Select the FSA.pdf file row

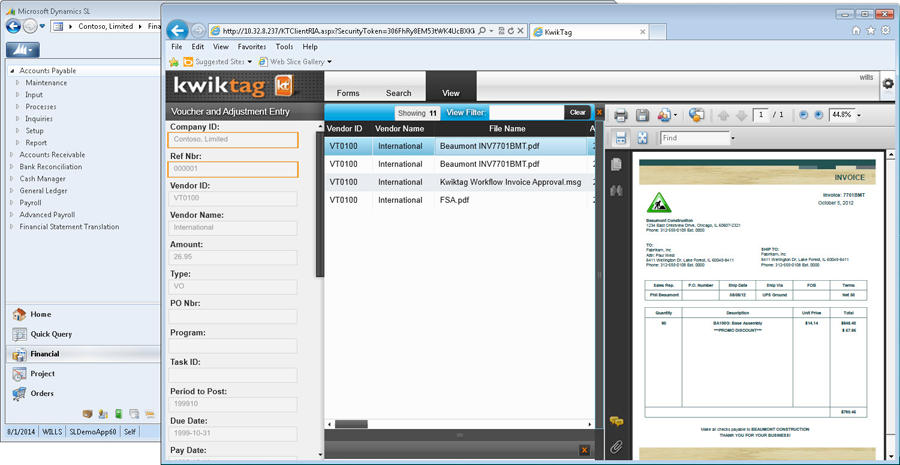[460, 200]
